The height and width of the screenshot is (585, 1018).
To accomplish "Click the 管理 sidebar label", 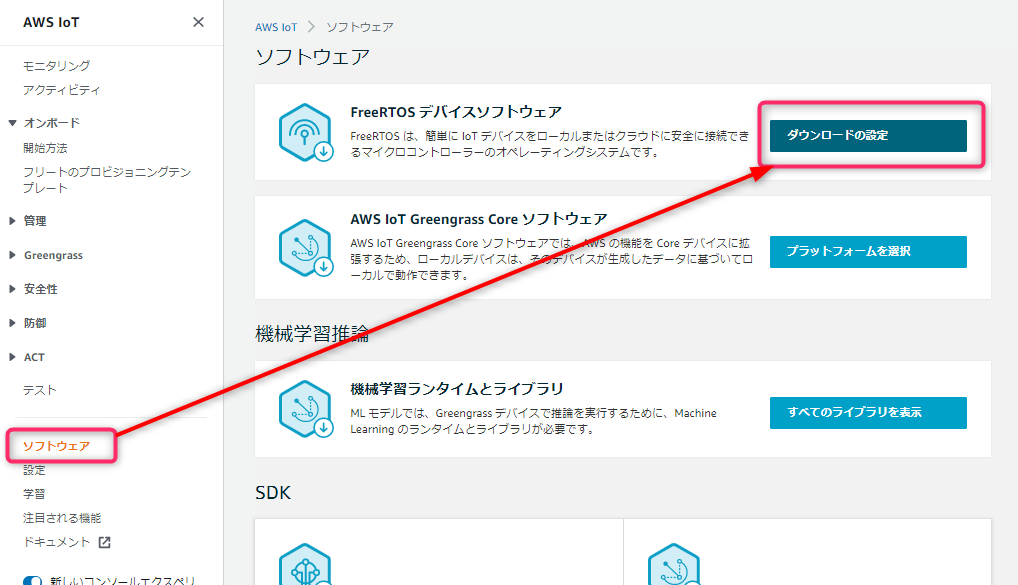I will coord(35,221).
